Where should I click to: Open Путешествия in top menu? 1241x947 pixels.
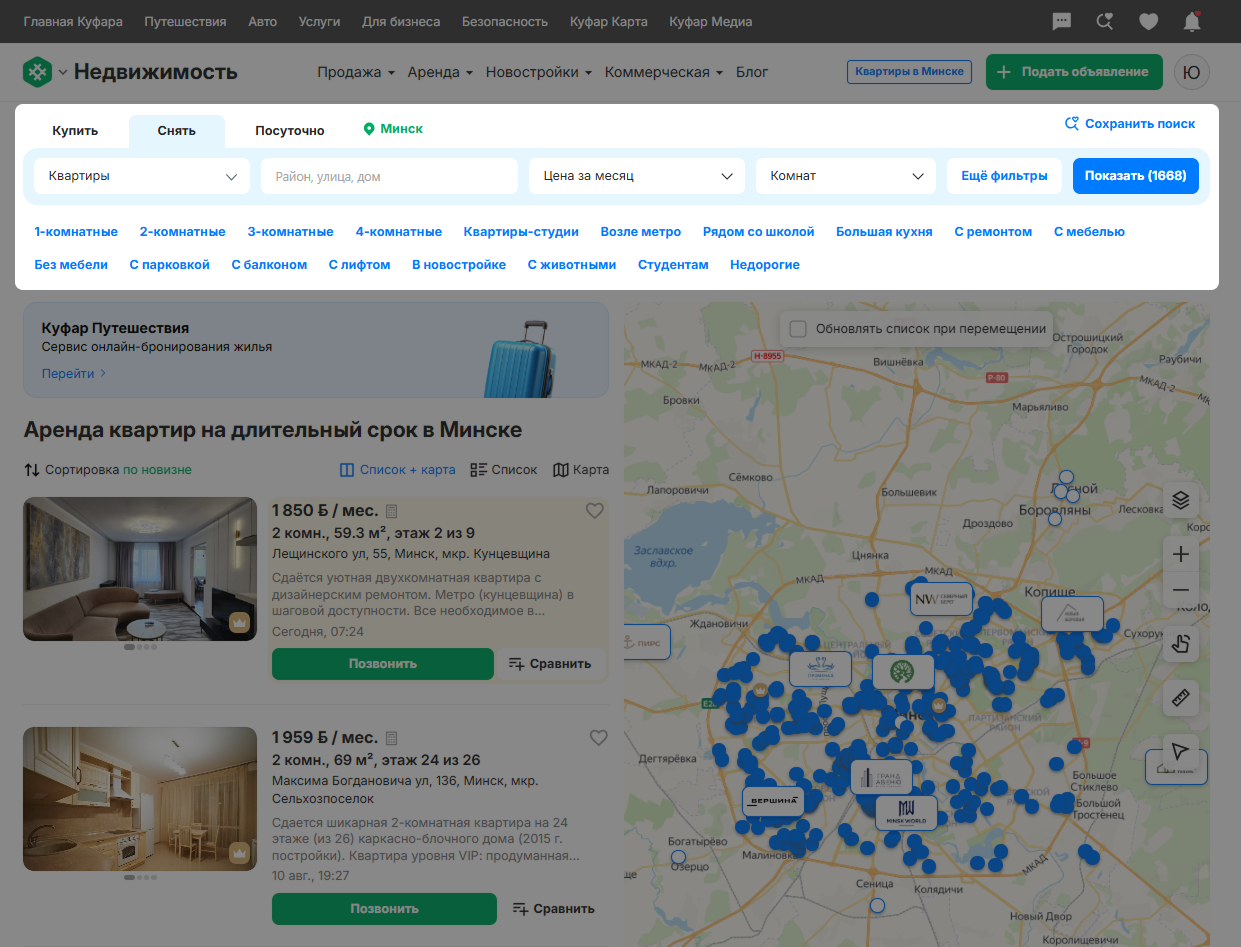click(x=185, y=21)
